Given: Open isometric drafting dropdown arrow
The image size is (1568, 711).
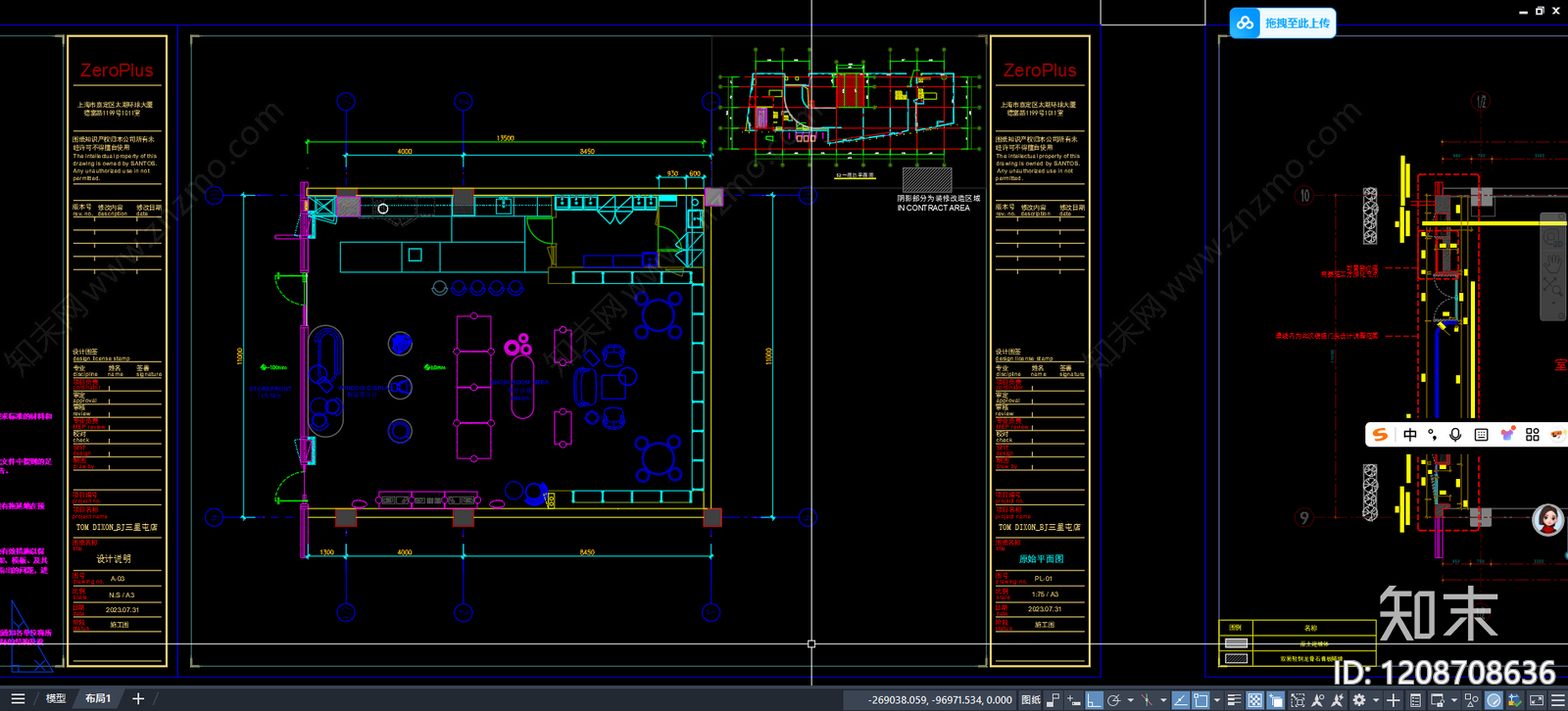Looking at the screenshot, I should click(1163, 700).
